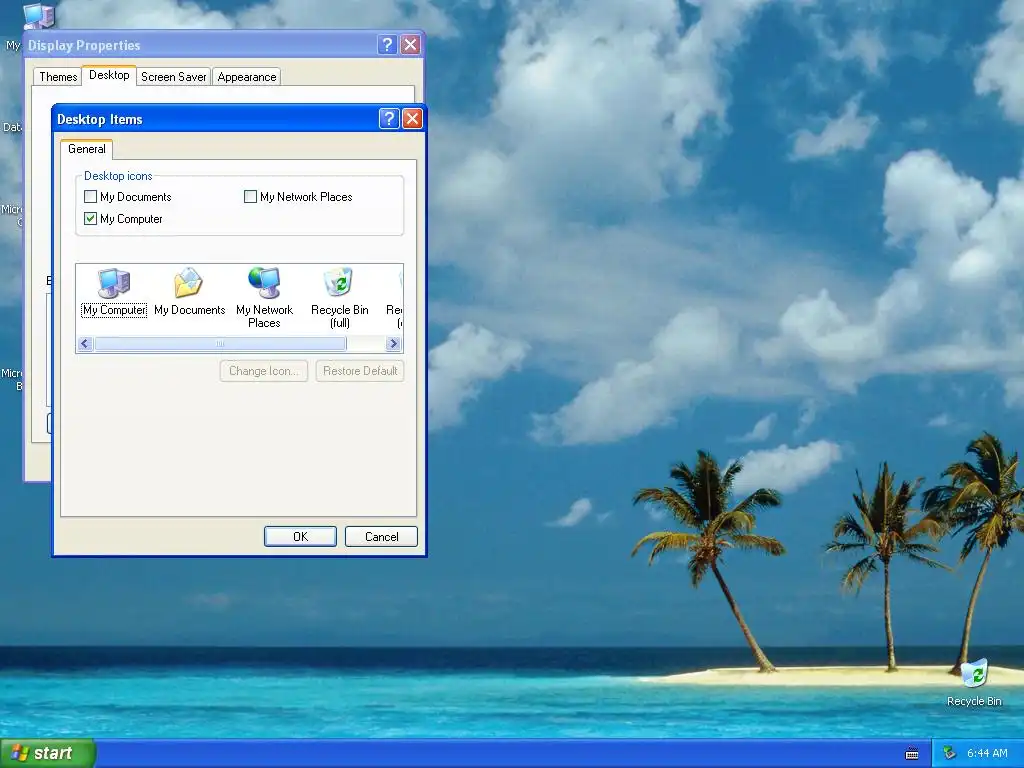Click the My Computer desktop icon
The height and width of the screenshot is (768, 1024).
(38, 16)
